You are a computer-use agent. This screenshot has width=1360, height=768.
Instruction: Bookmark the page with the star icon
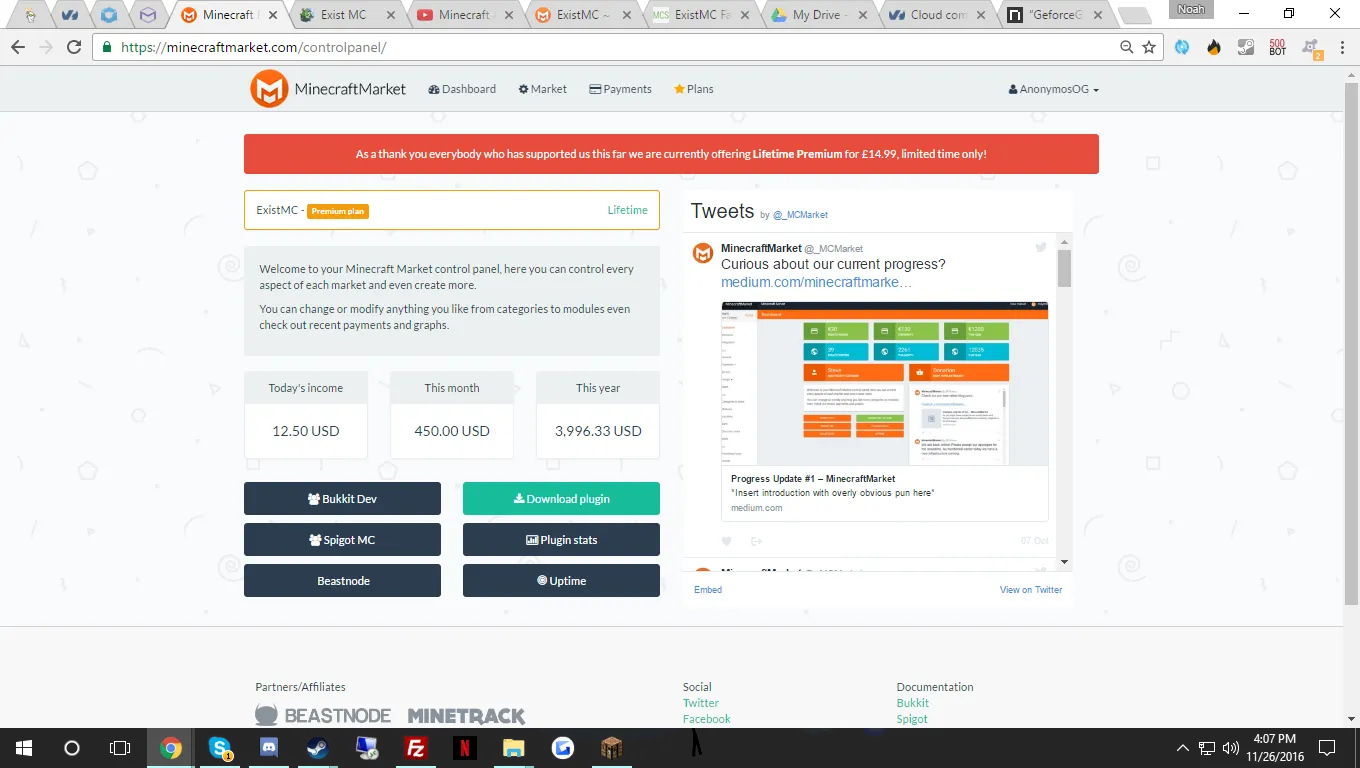tap(1149, 47)
